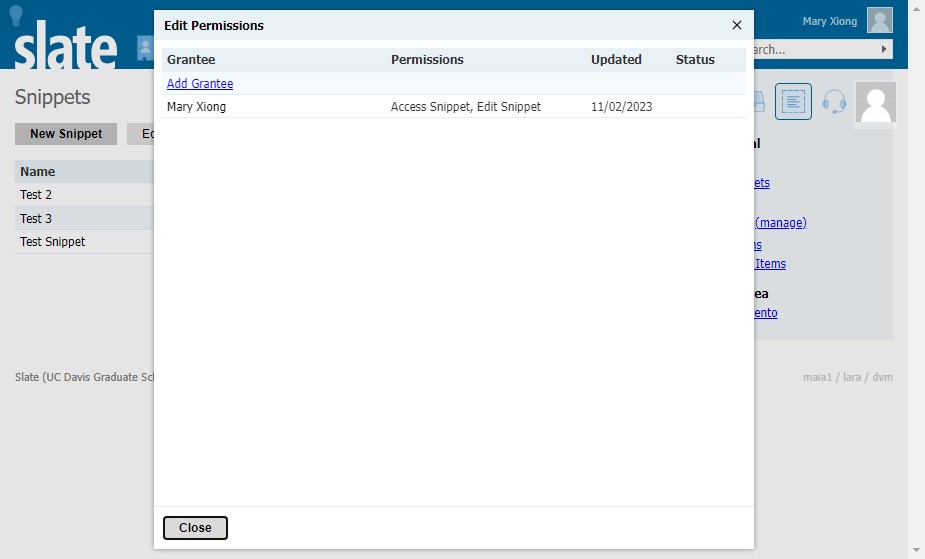This screenshot has height=559, width=925.
Task: Click the lightbulb icon above the logo
Action: [16, 16]
